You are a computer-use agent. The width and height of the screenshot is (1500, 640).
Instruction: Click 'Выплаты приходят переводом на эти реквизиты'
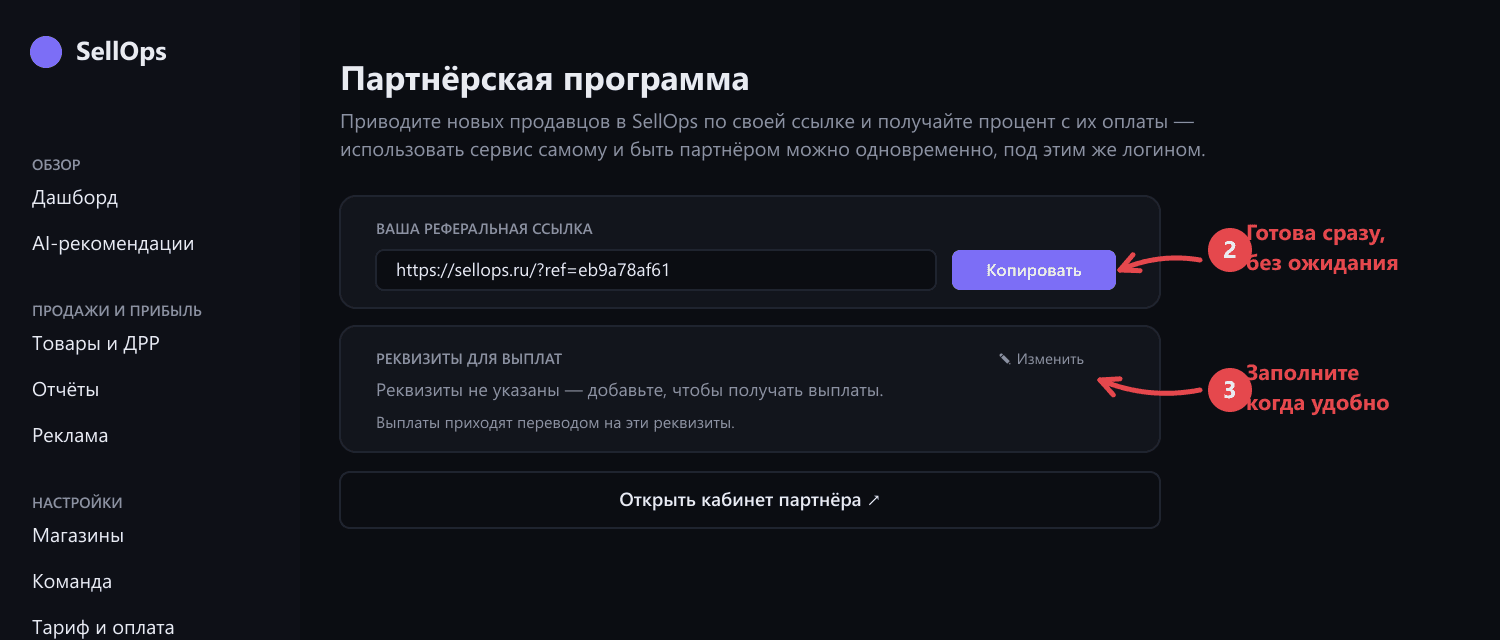point(555,423)
